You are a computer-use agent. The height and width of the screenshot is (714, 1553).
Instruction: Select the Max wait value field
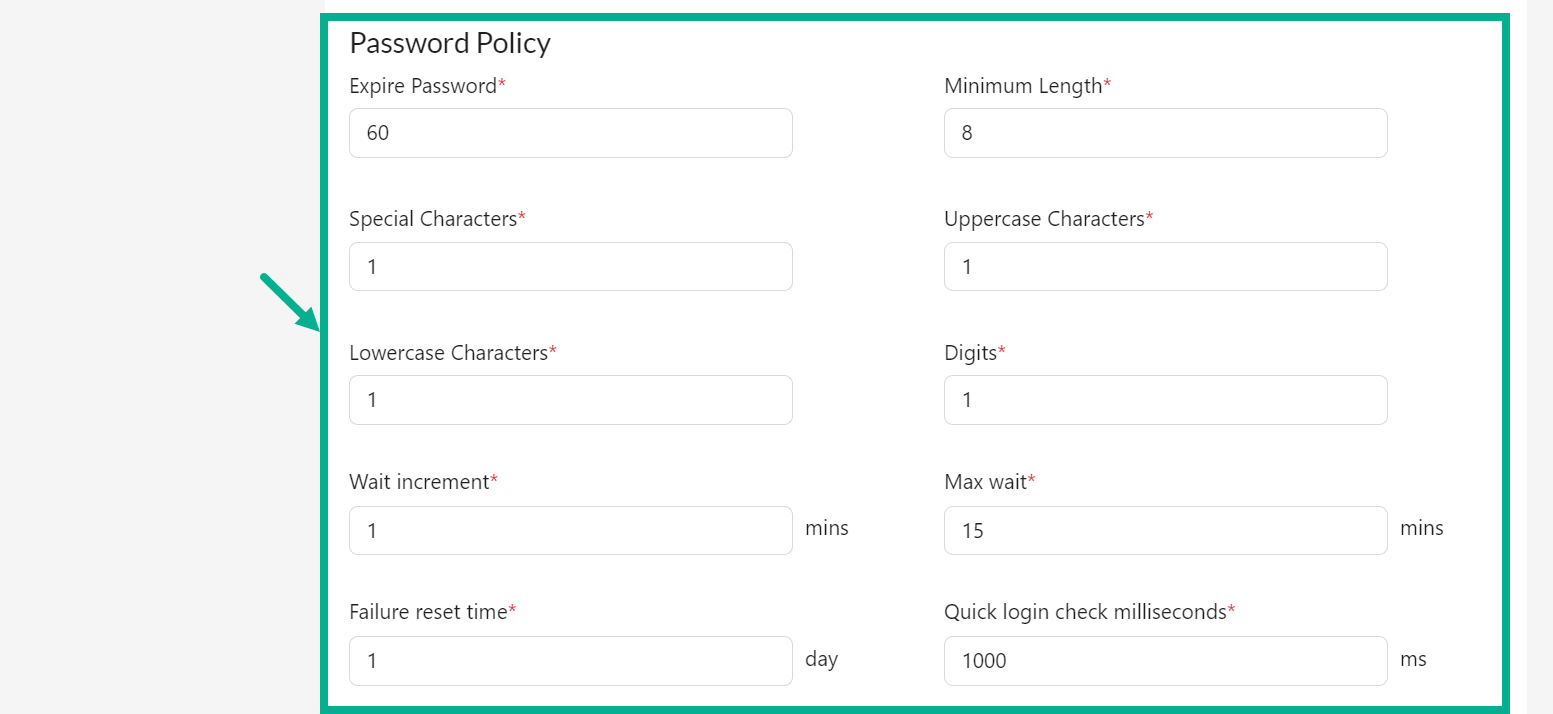click(x=1164, y=530)
